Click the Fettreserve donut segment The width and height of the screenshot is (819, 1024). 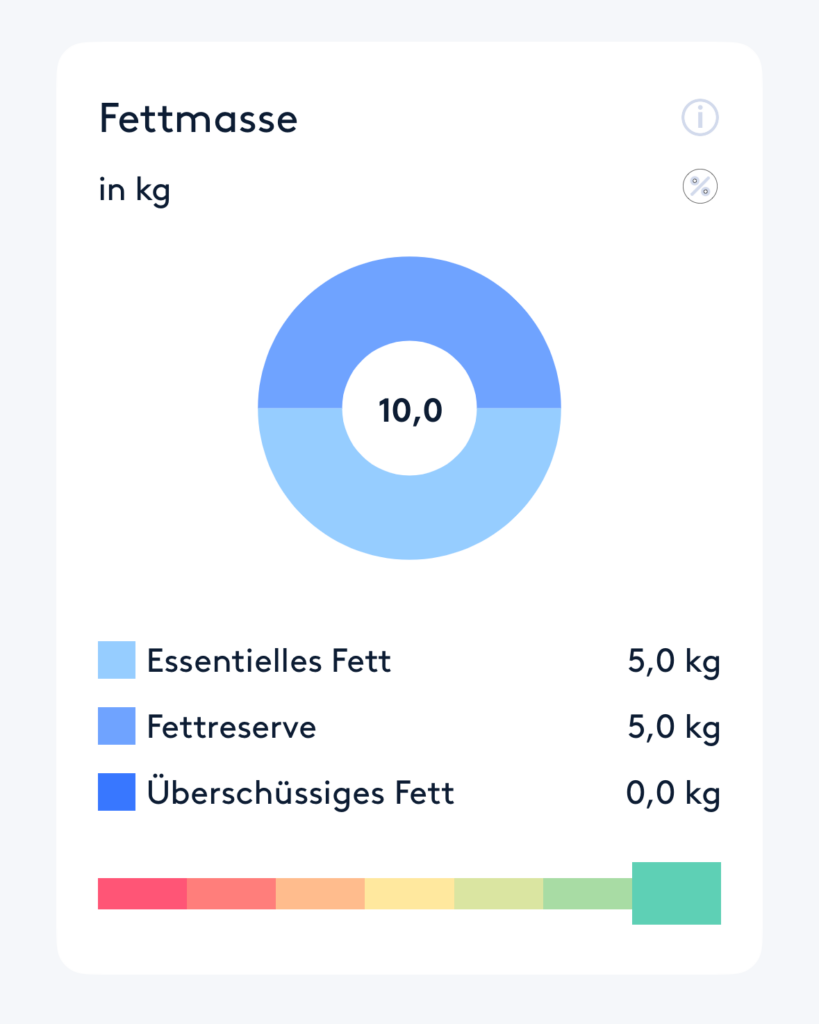(410, 298)
